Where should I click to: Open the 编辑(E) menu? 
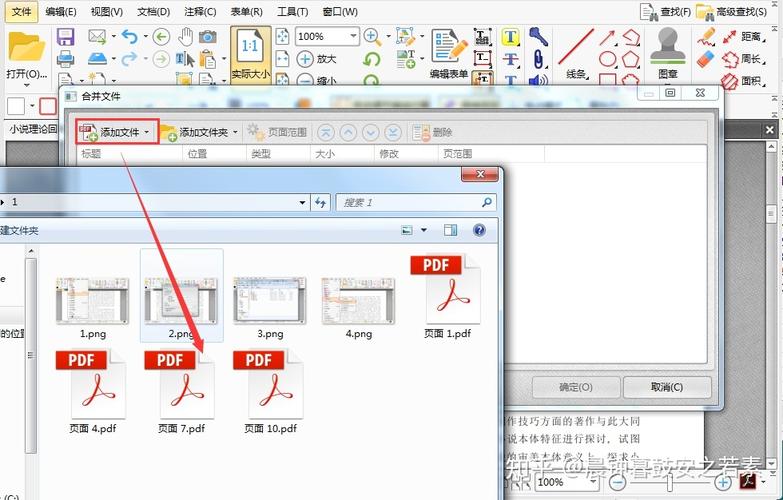(x=60, y=11)
